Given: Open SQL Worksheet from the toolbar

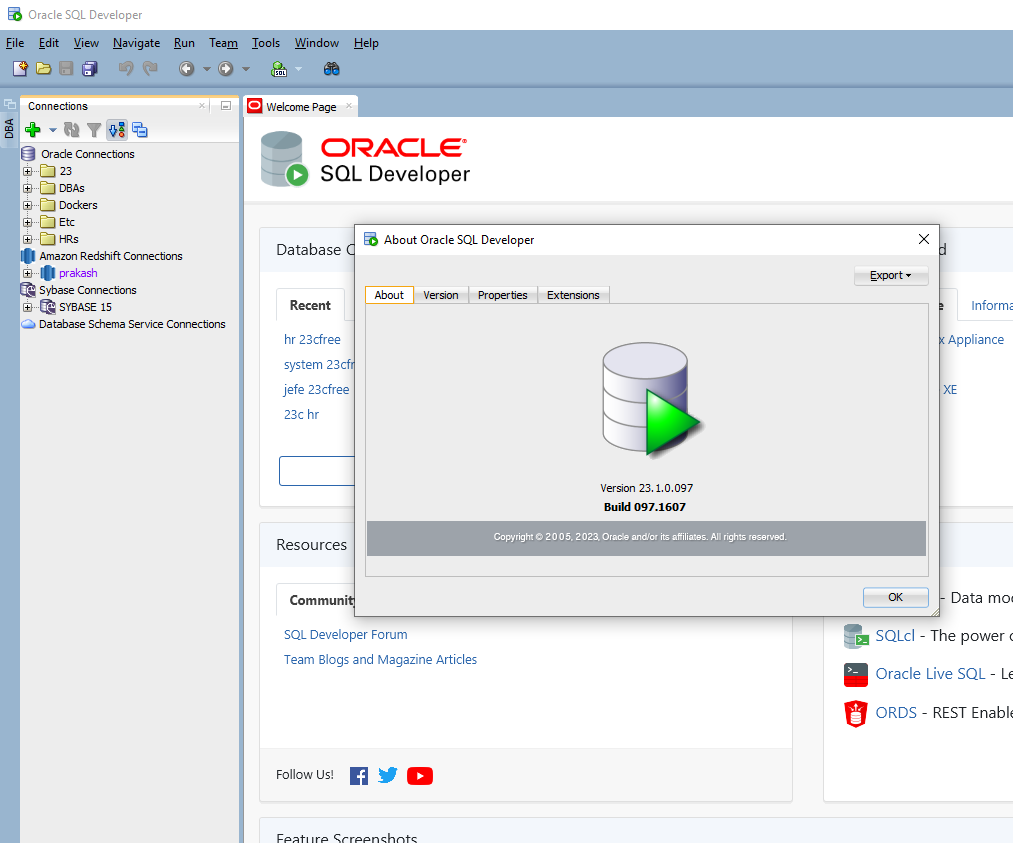Looking at the screenshot, I should tap(279, 68).
